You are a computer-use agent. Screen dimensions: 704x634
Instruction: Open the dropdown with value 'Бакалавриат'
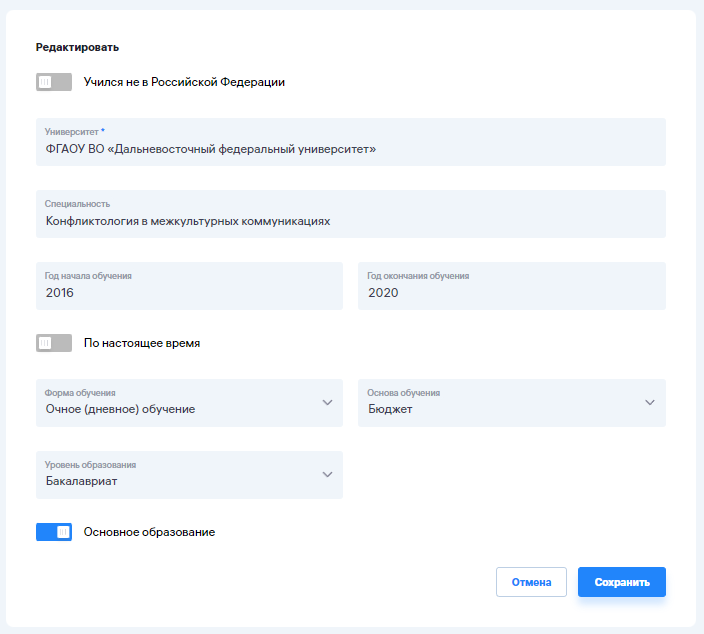(180, 475)
